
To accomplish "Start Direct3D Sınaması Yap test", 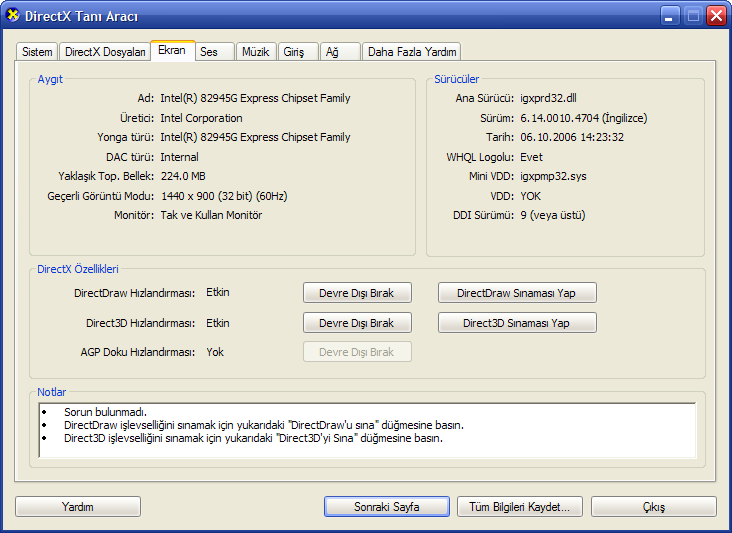I will click(517, 323).
